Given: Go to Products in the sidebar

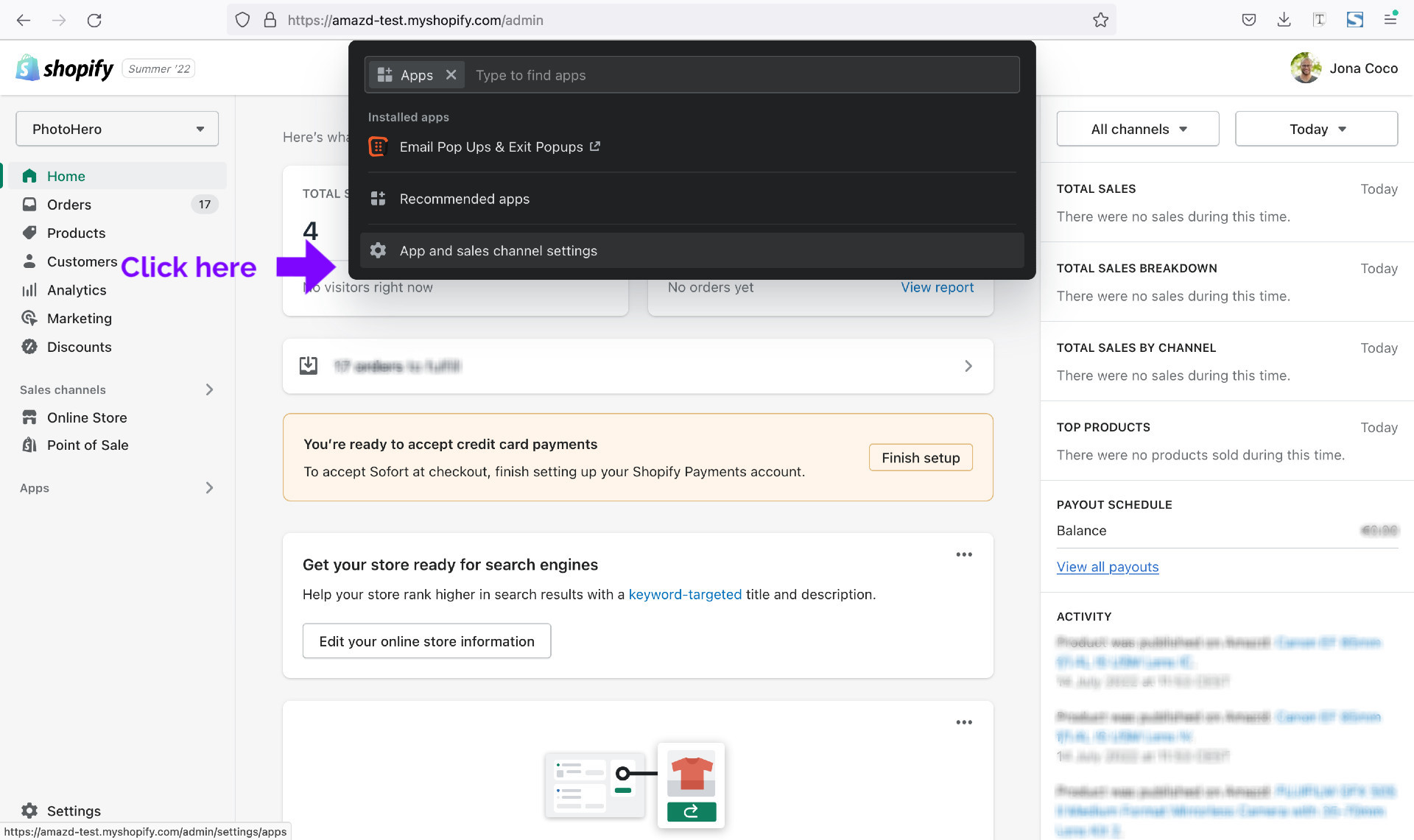Looking at the screenshot, I should [76, 233].
